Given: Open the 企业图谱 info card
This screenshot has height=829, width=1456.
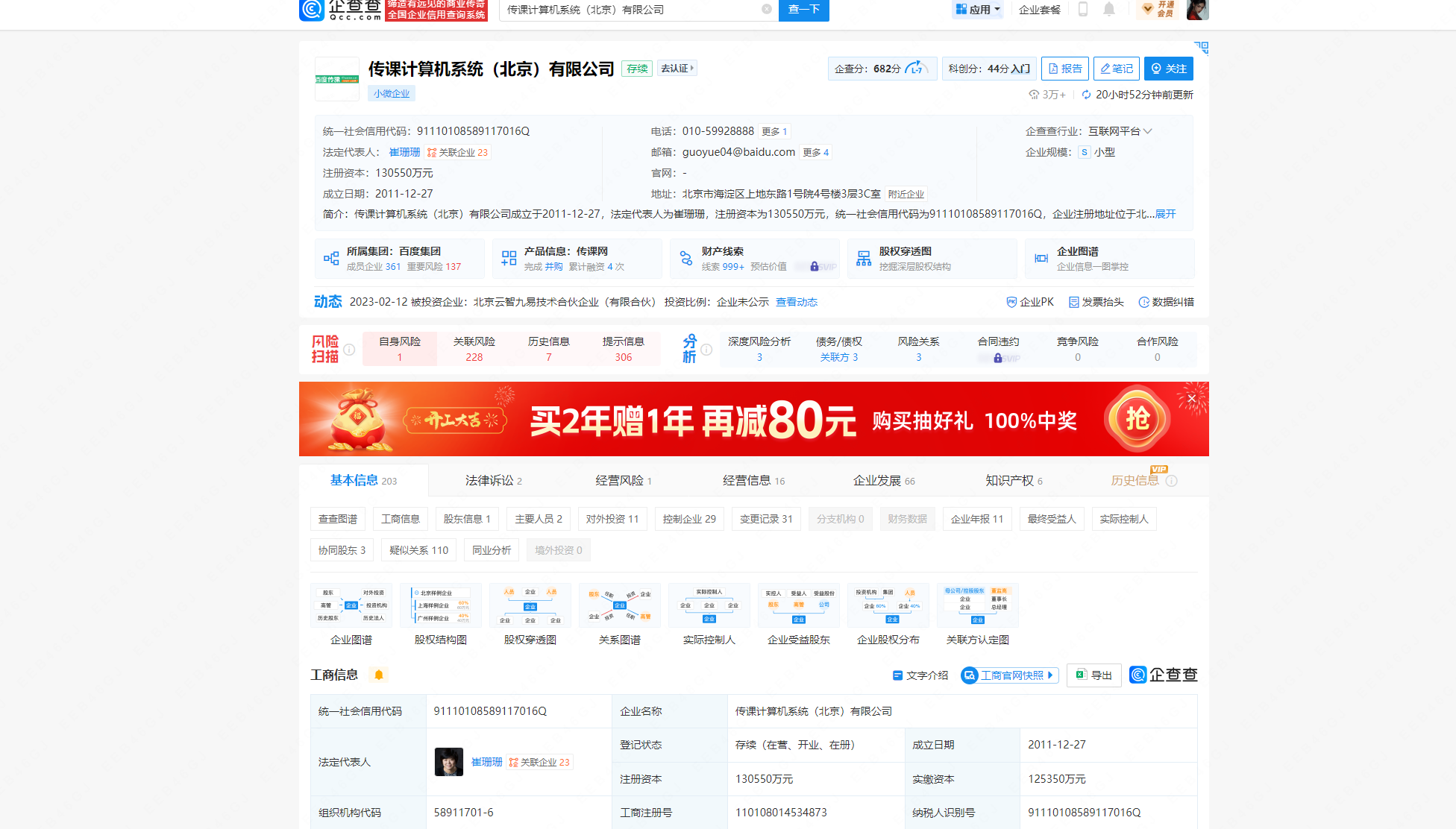Looking at the screenshot, I should (x=1109, y=259).
